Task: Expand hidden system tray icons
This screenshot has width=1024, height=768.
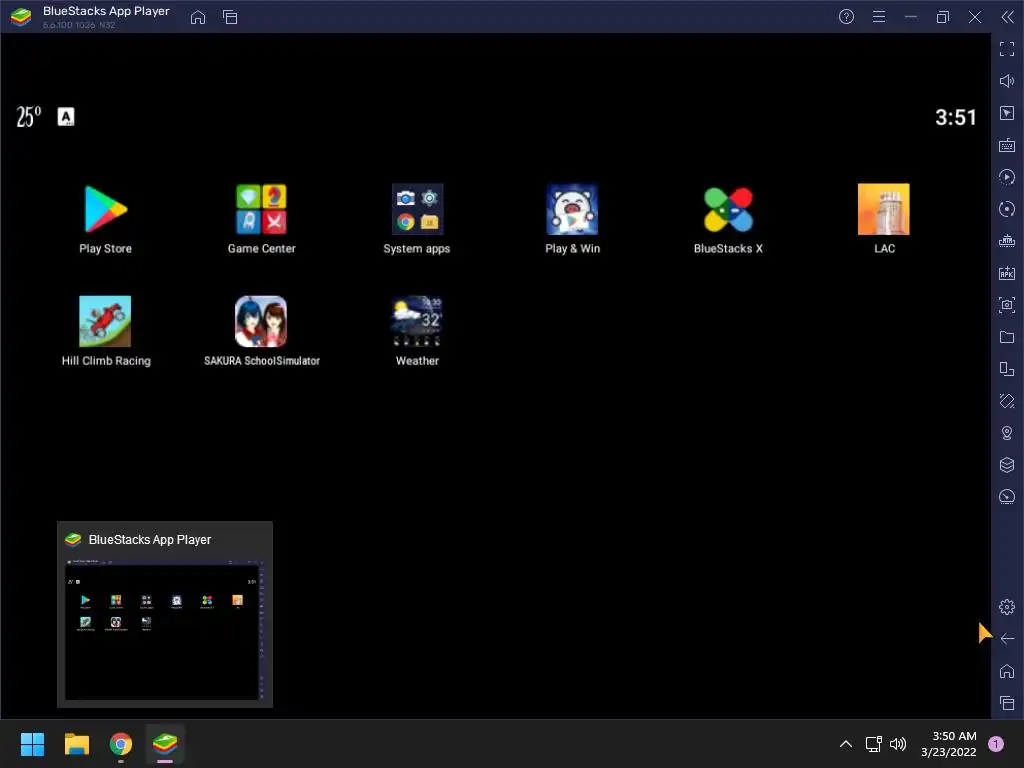Action: point(846,744)
